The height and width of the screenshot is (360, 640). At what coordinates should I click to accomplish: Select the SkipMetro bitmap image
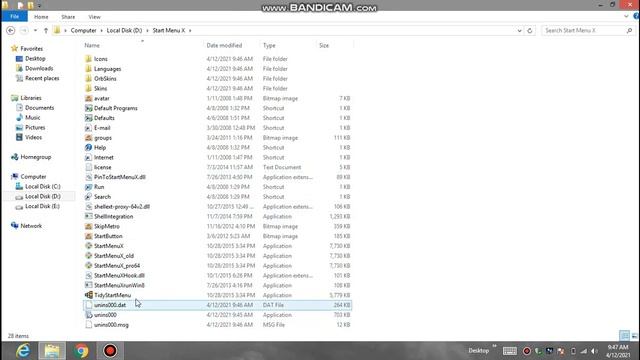[x=107, y=226]
